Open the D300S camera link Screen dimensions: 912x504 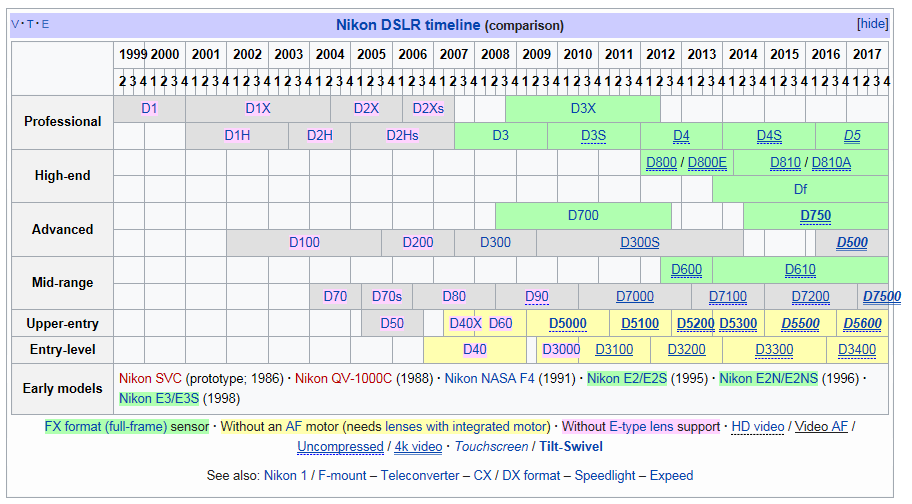point(640,242)
